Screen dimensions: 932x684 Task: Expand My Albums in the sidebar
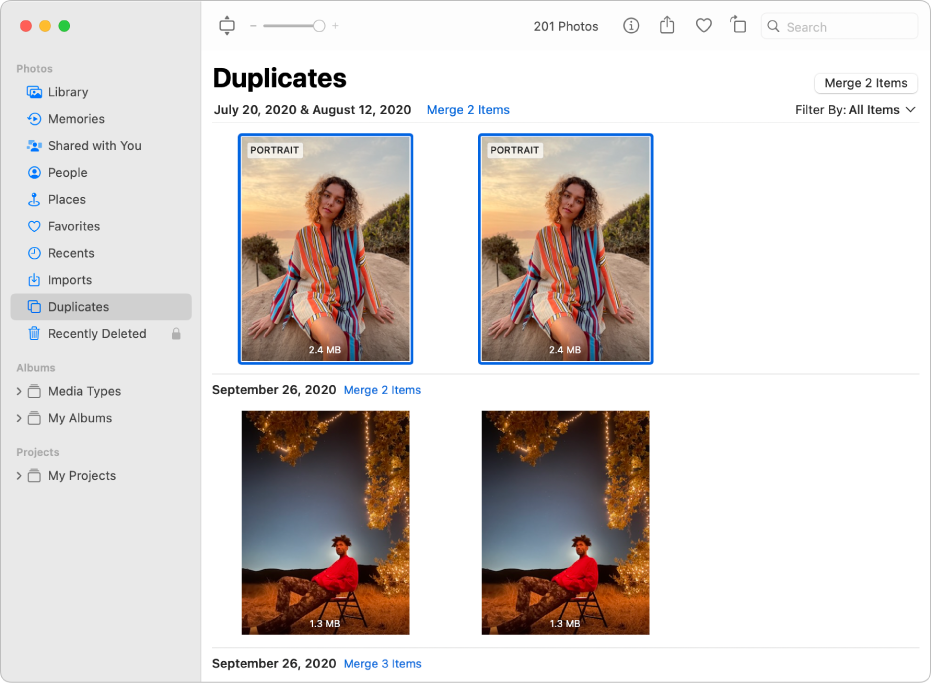point(20,418)
